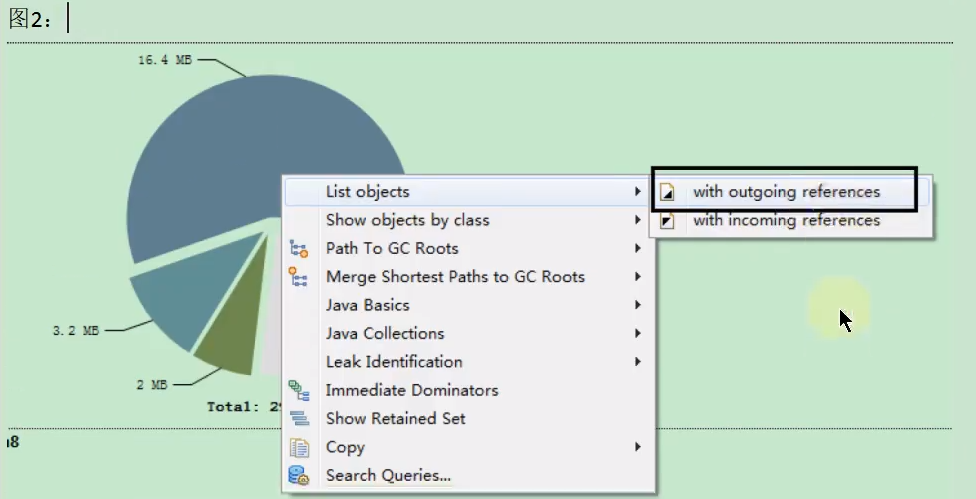Click the incoming references page icon
The image size is (976, 499).
click(x=667, y=220)
